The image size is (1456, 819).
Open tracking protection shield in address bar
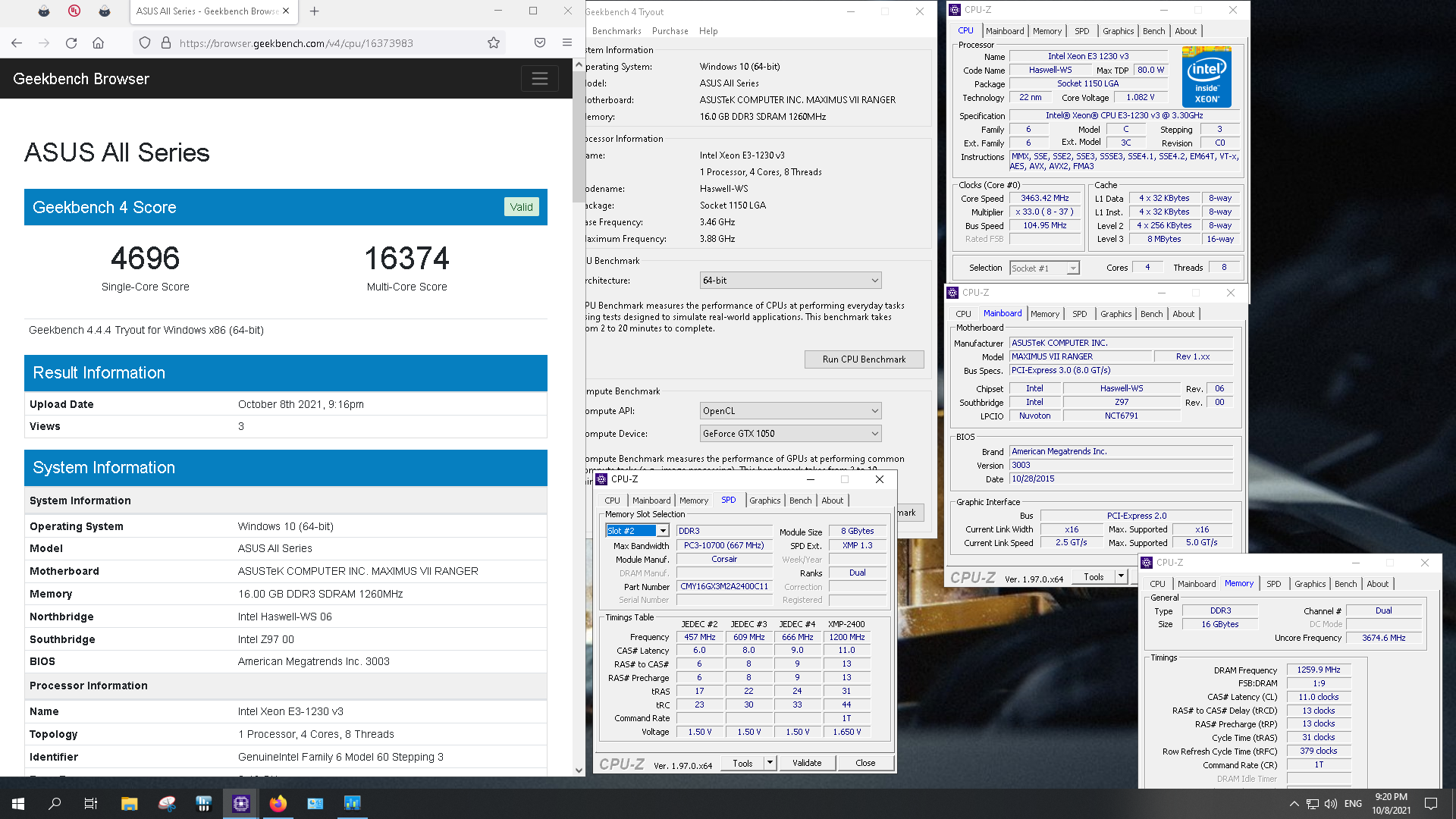[145, 43]
